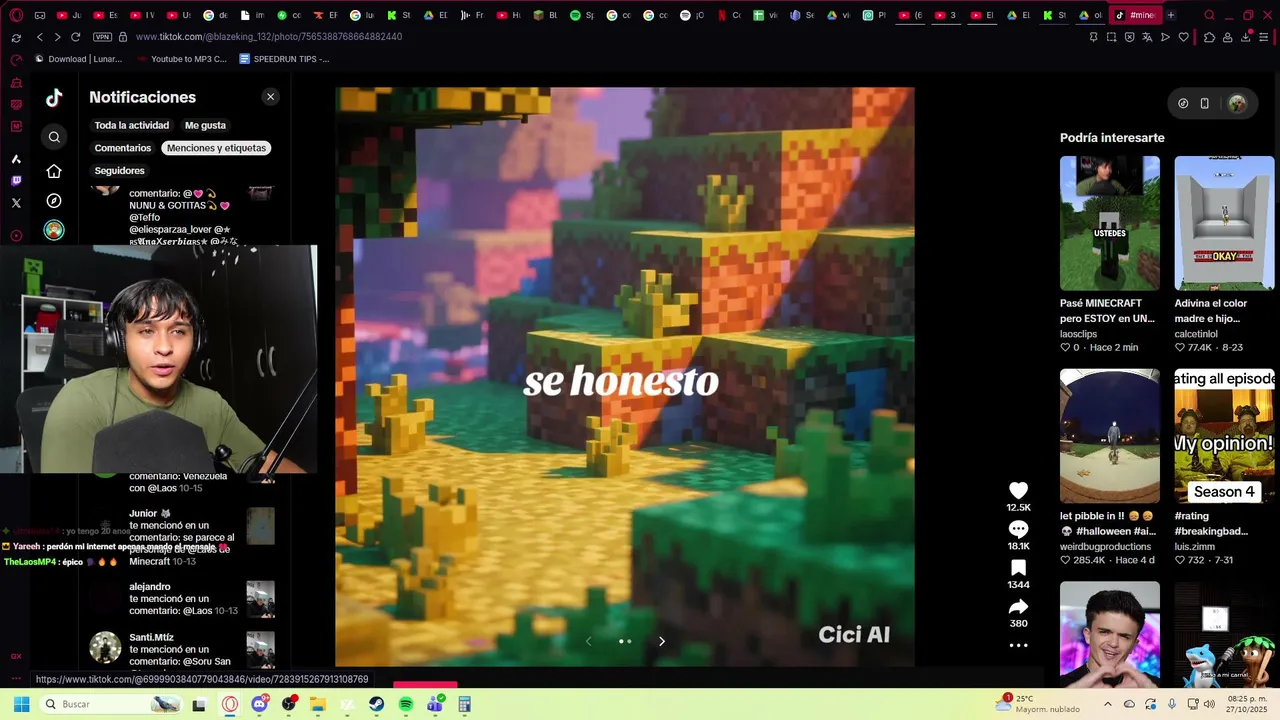Open X Twitter in the Opera sidebar
The image size is (1280, 720).
coord(16,203)
